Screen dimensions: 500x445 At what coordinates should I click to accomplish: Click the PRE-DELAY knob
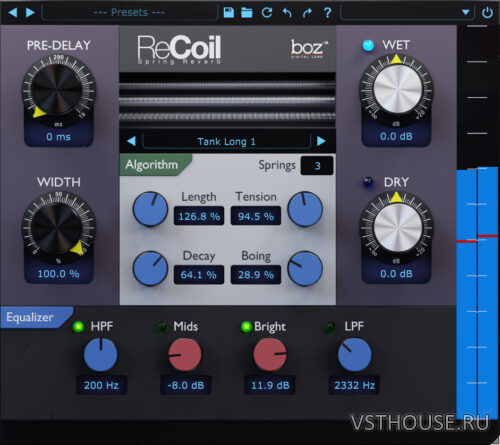coord(58,90)
